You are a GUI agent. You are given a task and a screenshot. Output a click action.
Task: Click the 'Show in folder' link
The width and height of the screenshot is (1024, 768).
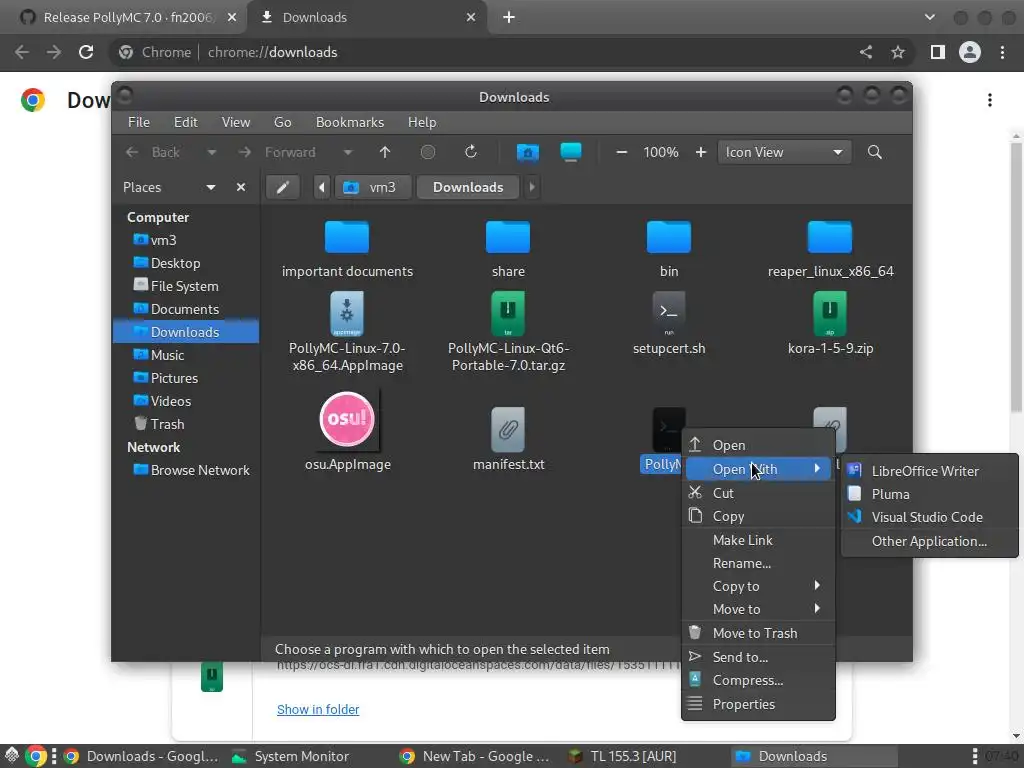click(318, 709)
